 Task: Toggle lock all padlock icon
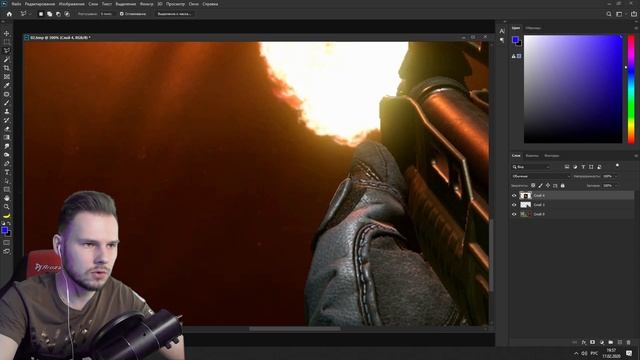coord(562,185)
